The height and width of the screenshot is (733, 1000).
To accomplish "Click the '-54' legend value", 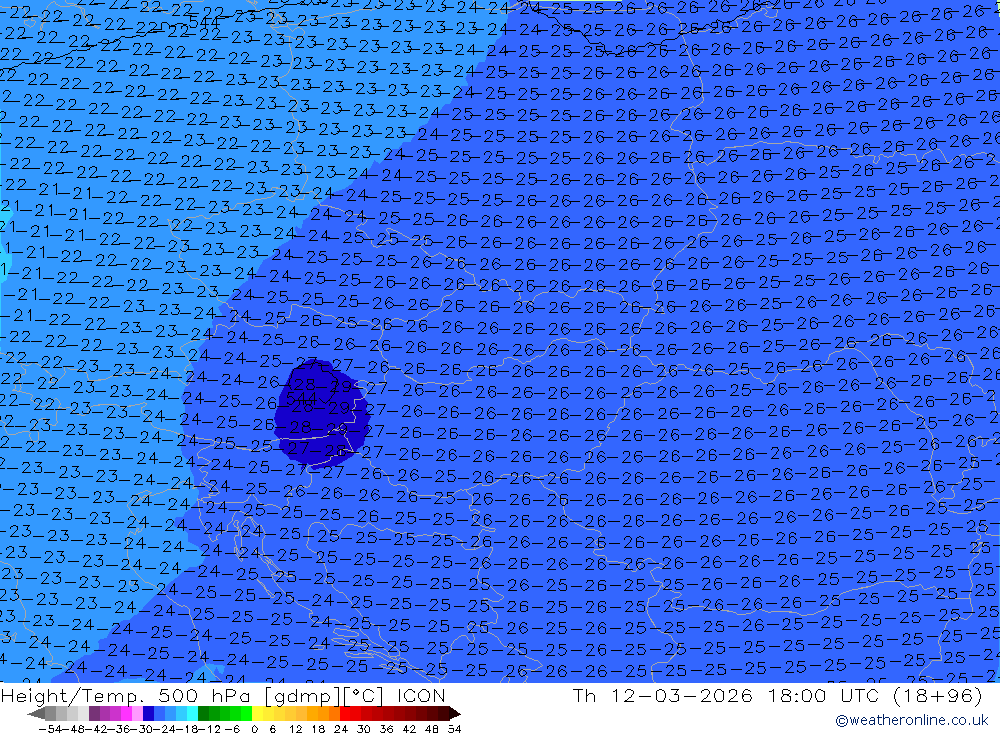I will tap(50, 729).
